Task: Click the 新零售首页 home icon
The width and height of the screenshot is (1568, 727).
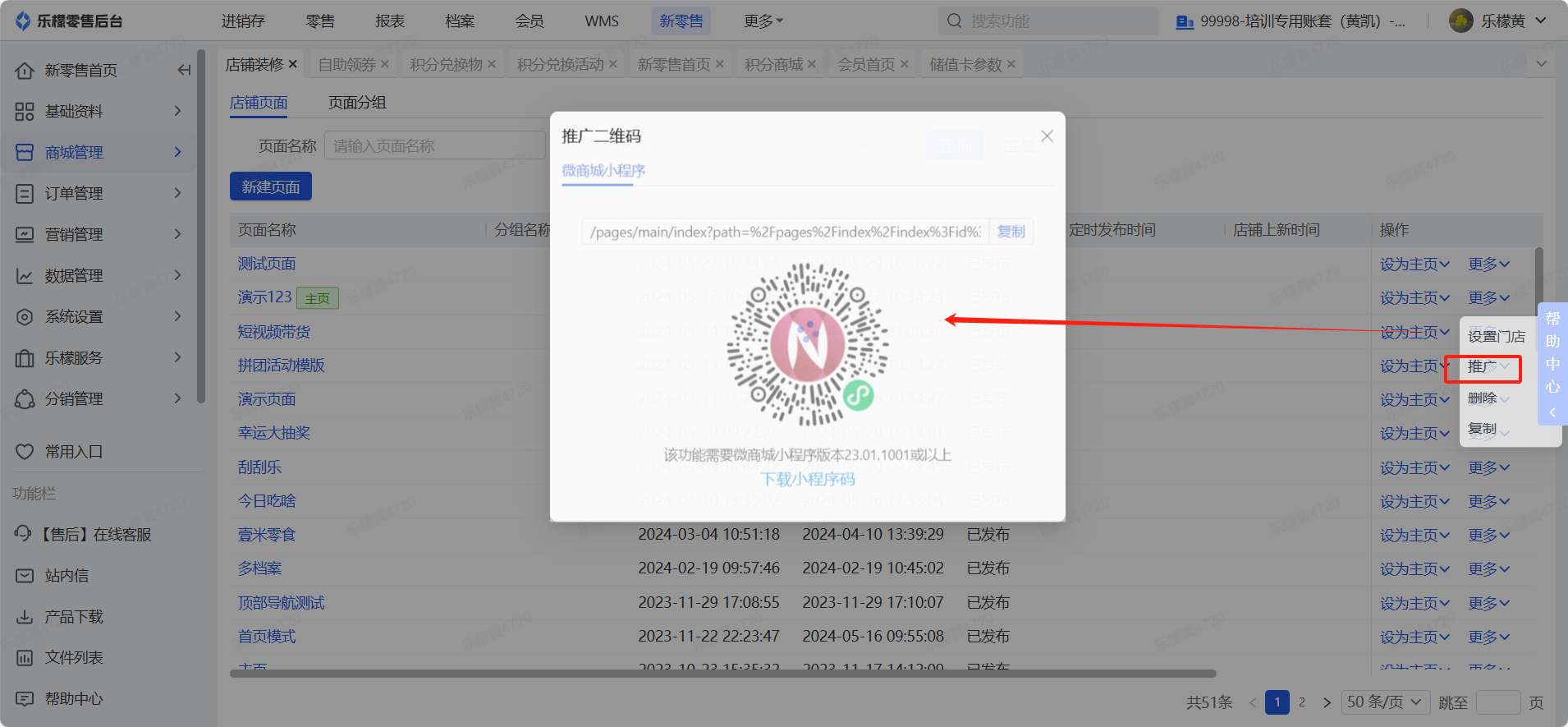Action: pyautogui.click(x=25, y=71)
